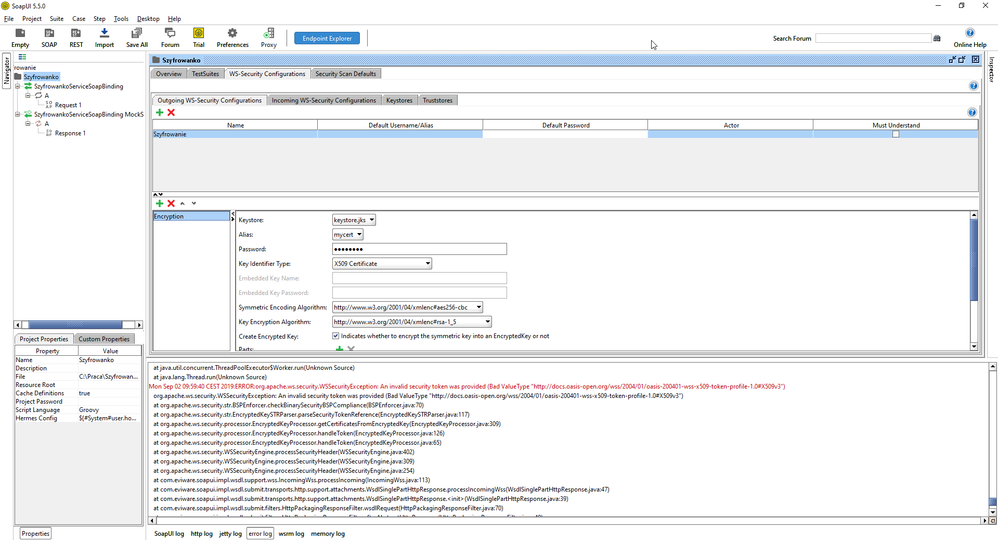Open the Tools menu
Viewport: 998px width, 540px height.
click(121, 19)
